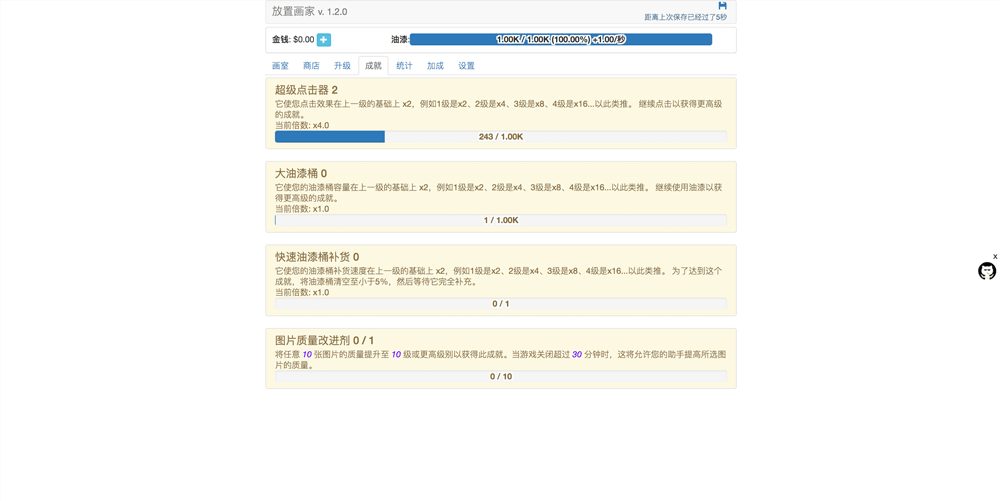
Task: Click the 0 / 1 progress bar
Action: 500,304
